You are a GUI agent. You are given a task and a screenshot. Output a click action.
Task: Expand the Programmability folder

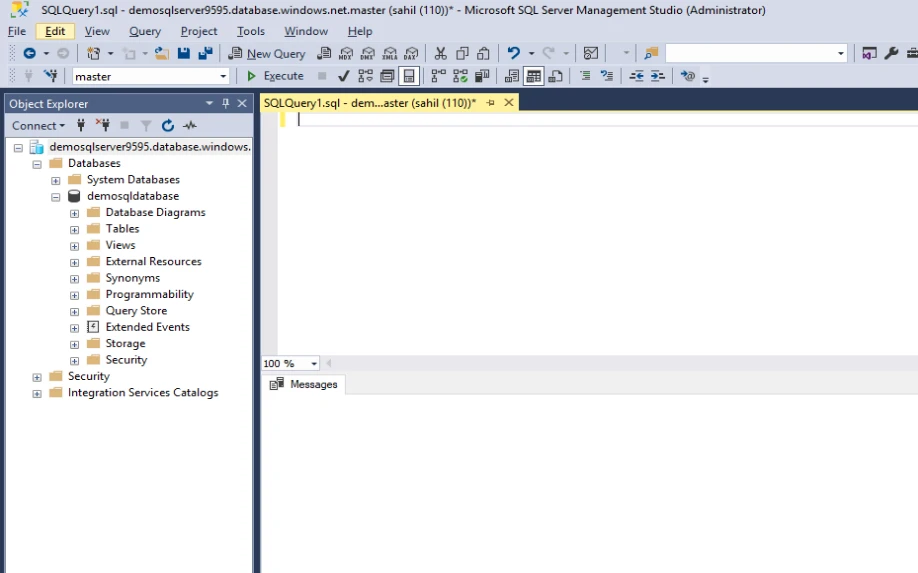[74, 295]
